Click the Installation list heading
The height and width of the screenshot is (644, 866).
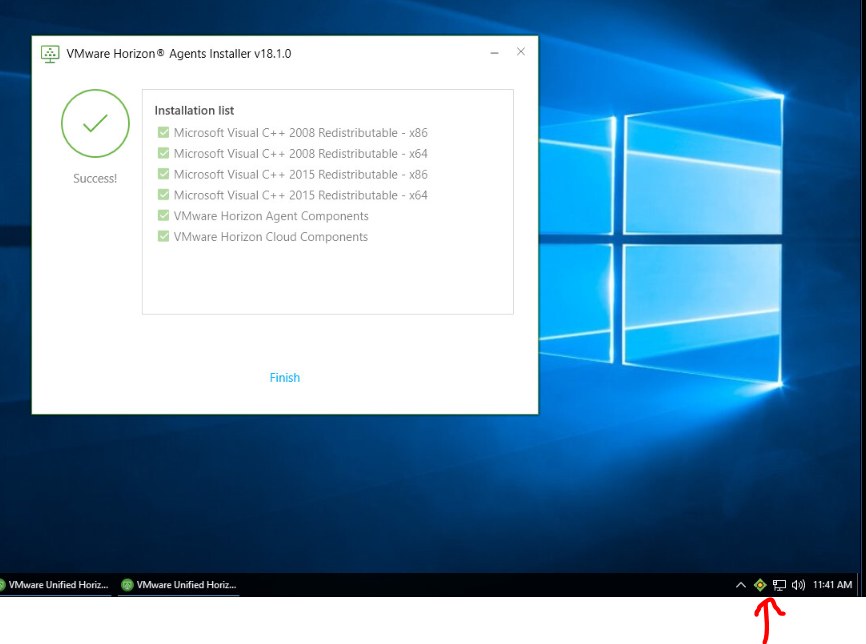pos(194,110)
